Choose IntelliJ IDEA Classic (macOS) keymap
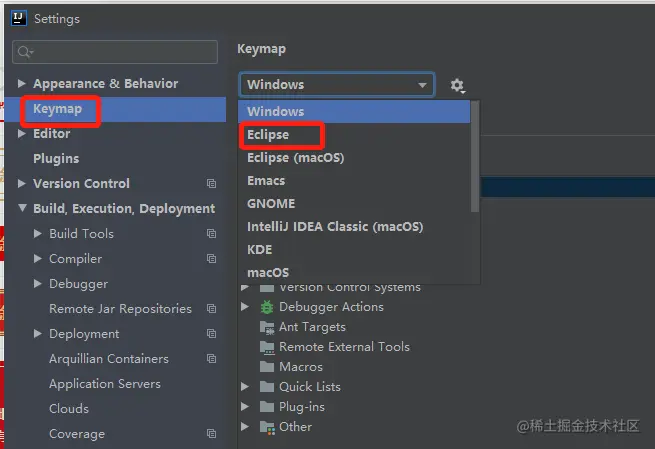Screen dimensions: 655x449 click(354, 226)
